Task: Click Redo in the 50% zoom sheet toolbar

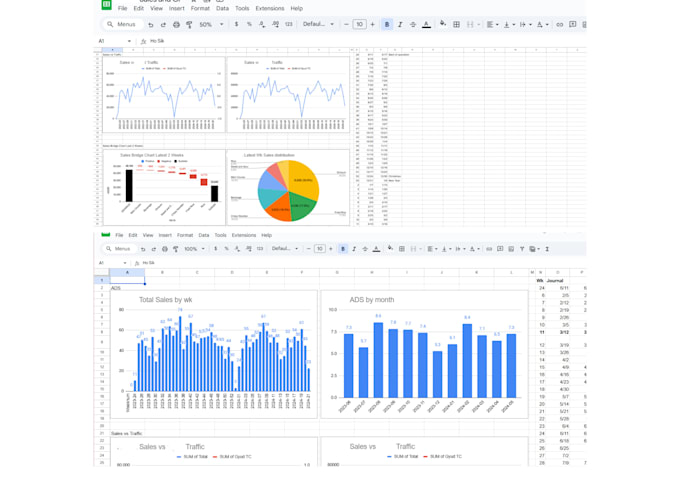Action: (163, 25)
